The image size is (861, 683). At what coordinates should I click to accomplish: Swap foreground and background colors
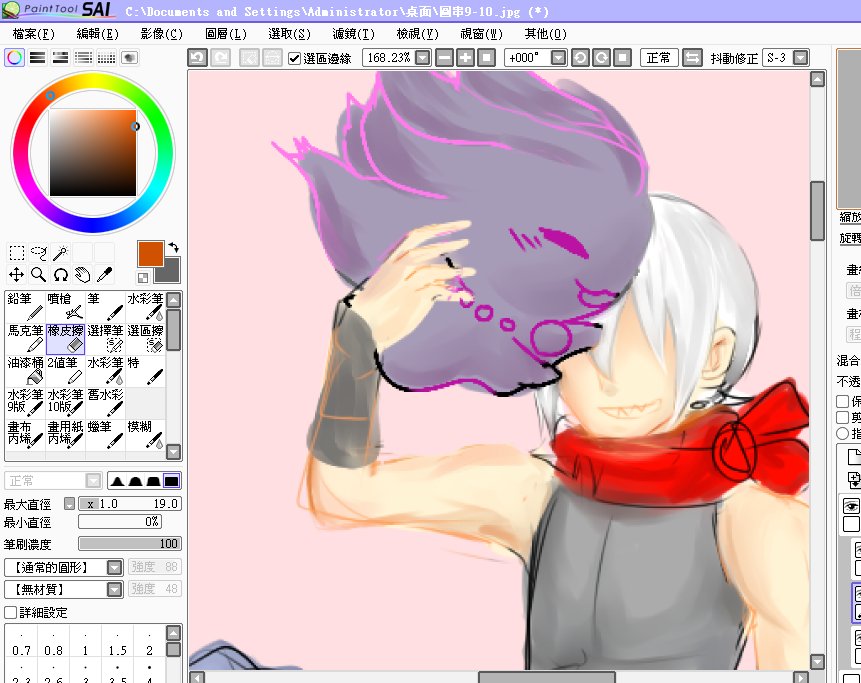174,248
